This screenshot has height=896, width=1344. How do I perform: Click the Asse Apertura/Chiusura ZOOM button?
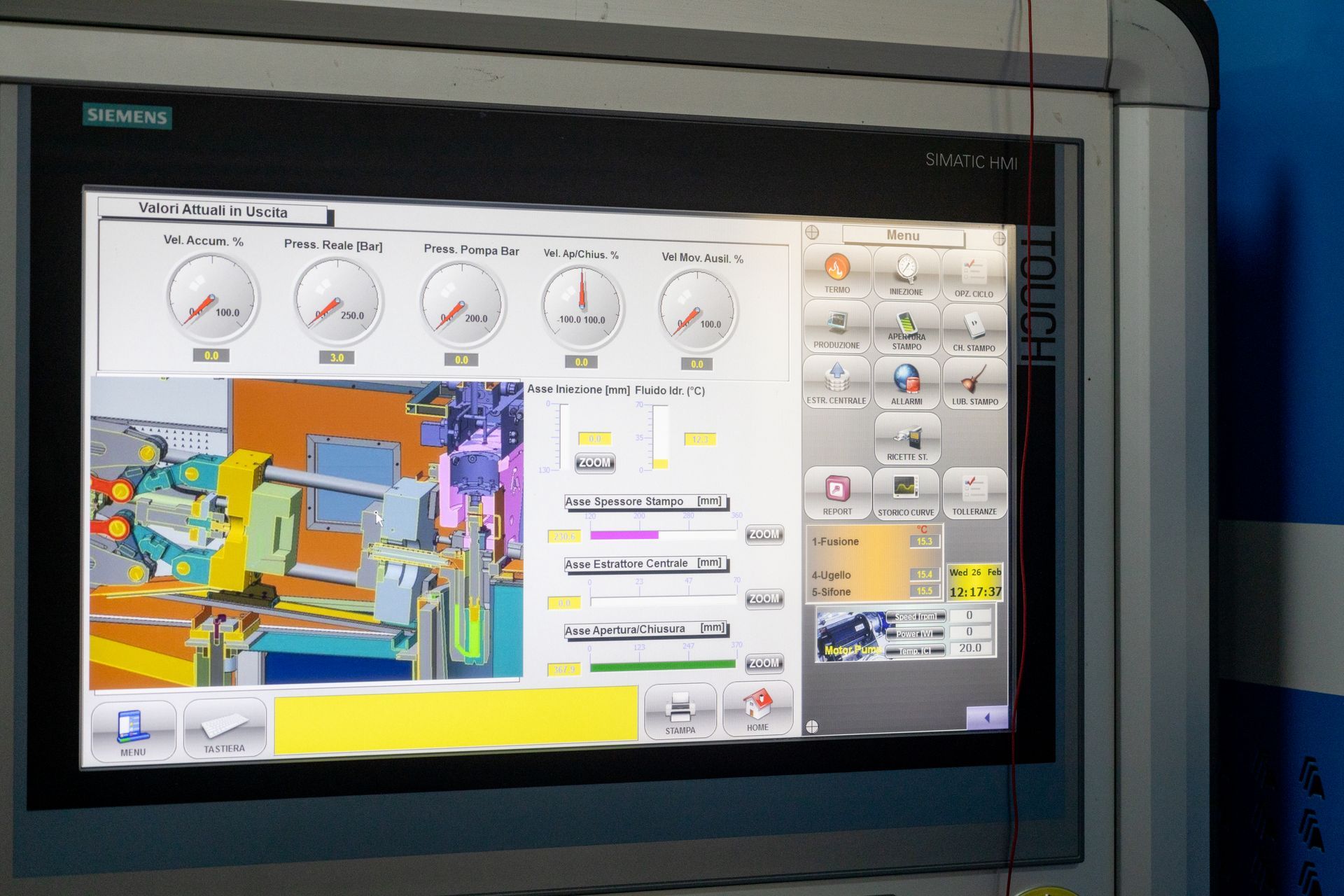tap(764, 663)
